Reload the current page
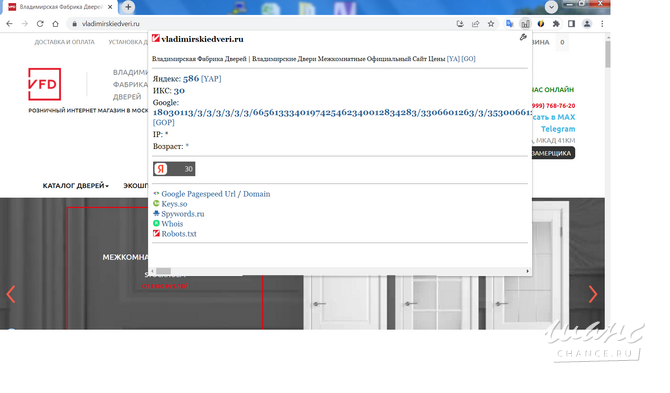Screen dimensions: 670x393 click(x=40, y=24)
